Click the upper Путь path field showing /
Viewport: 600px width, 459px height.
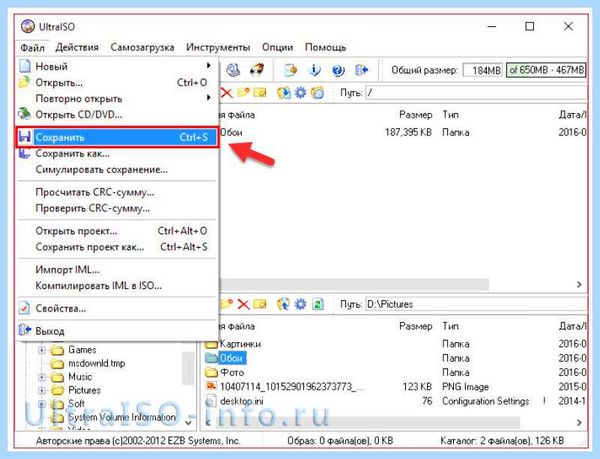tap(476, 93)
